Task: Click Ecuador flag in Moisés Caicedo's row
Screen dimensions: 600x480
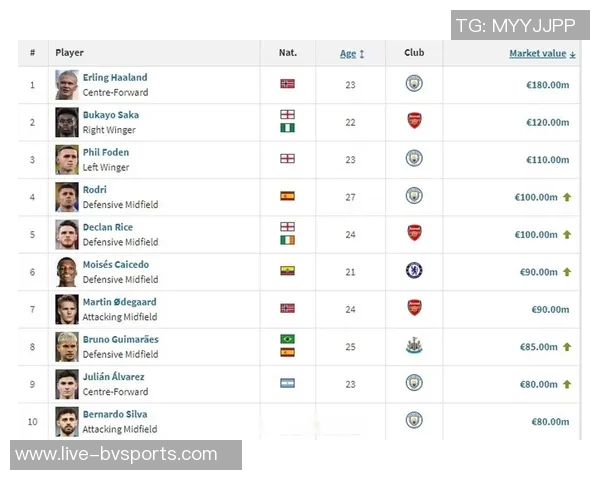Action: pos(287,271)
